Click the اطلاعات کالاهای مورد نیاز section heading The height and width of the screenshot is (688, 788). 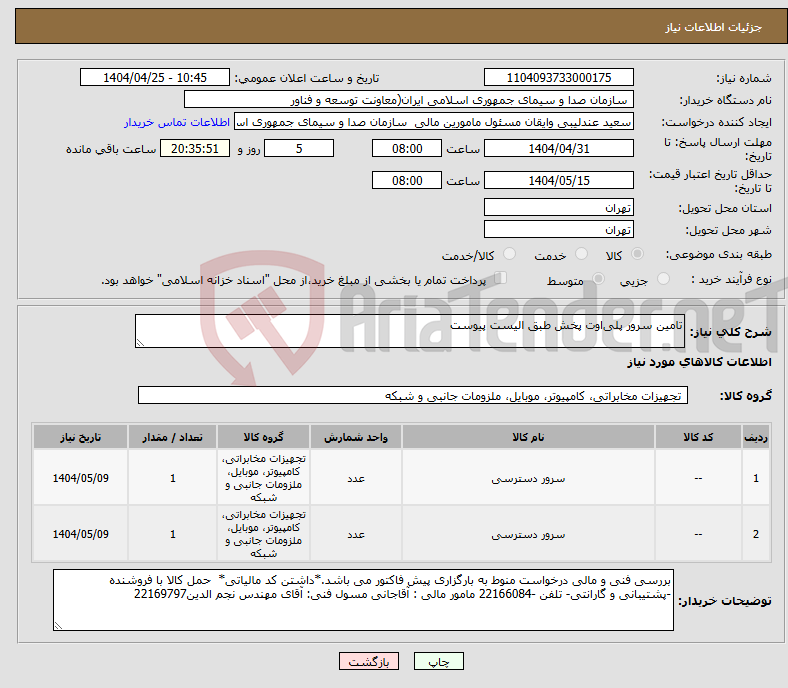[699, 362]
